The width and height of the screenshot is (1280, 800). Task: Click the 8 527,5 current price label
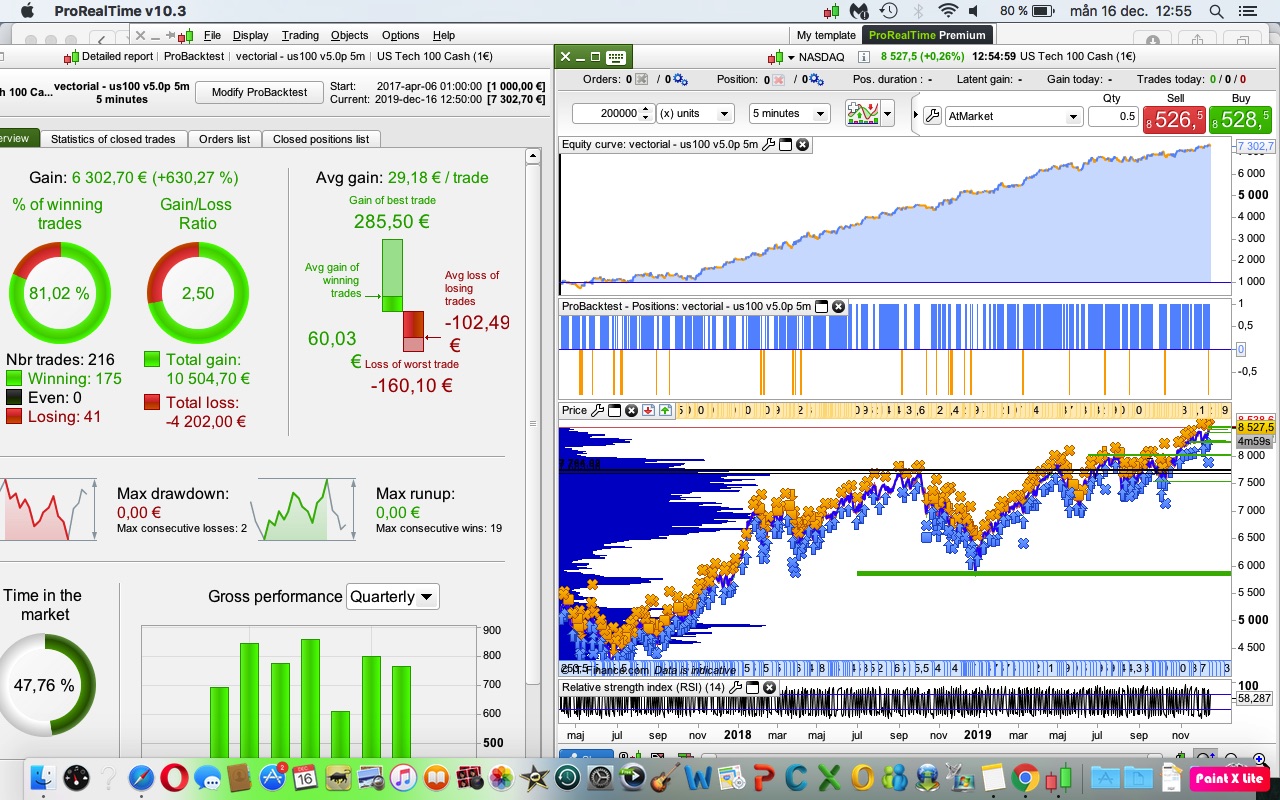tap(1254, 427)
